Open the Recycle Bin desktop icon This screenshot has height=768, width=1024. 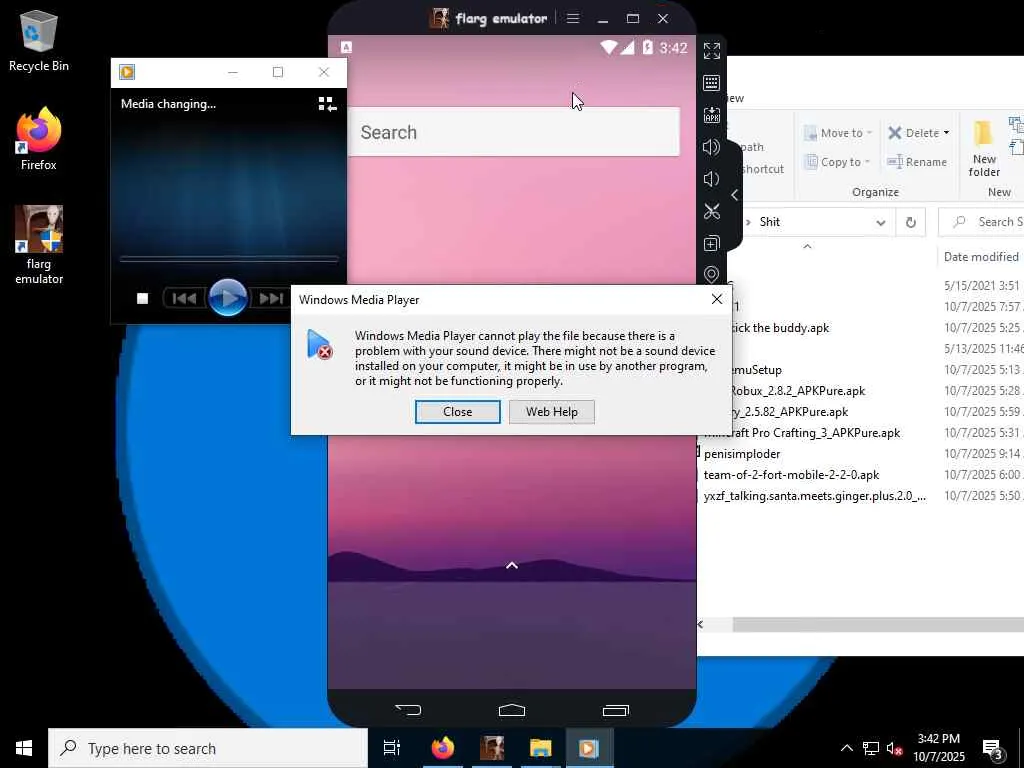39,40
